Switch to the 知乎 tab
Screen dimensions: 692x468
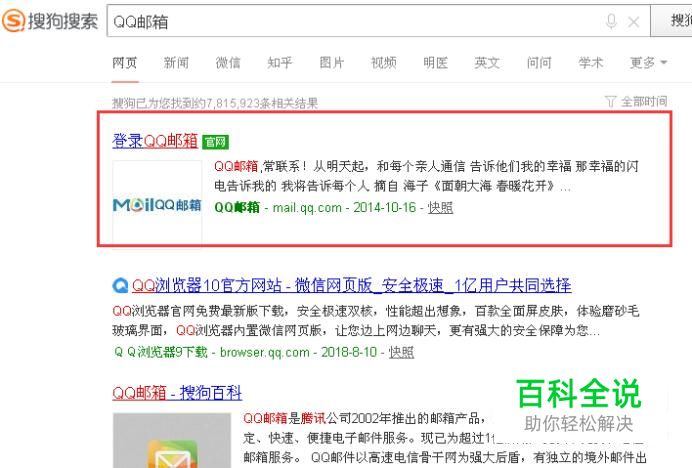coord(280,63)
